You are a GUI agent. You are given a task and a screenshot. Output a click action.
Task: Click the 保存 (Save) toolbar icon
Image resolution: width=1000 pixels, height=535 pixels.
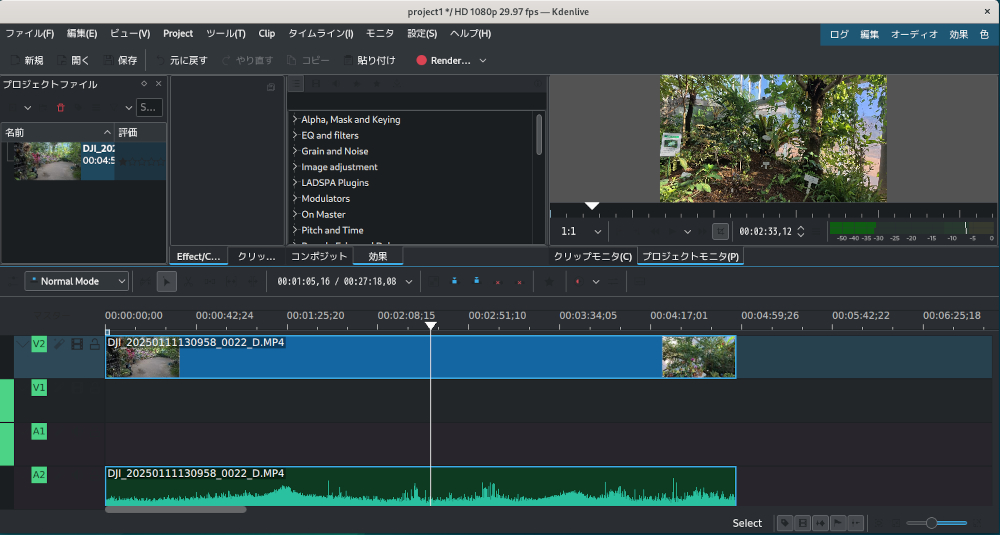point(120,60)
